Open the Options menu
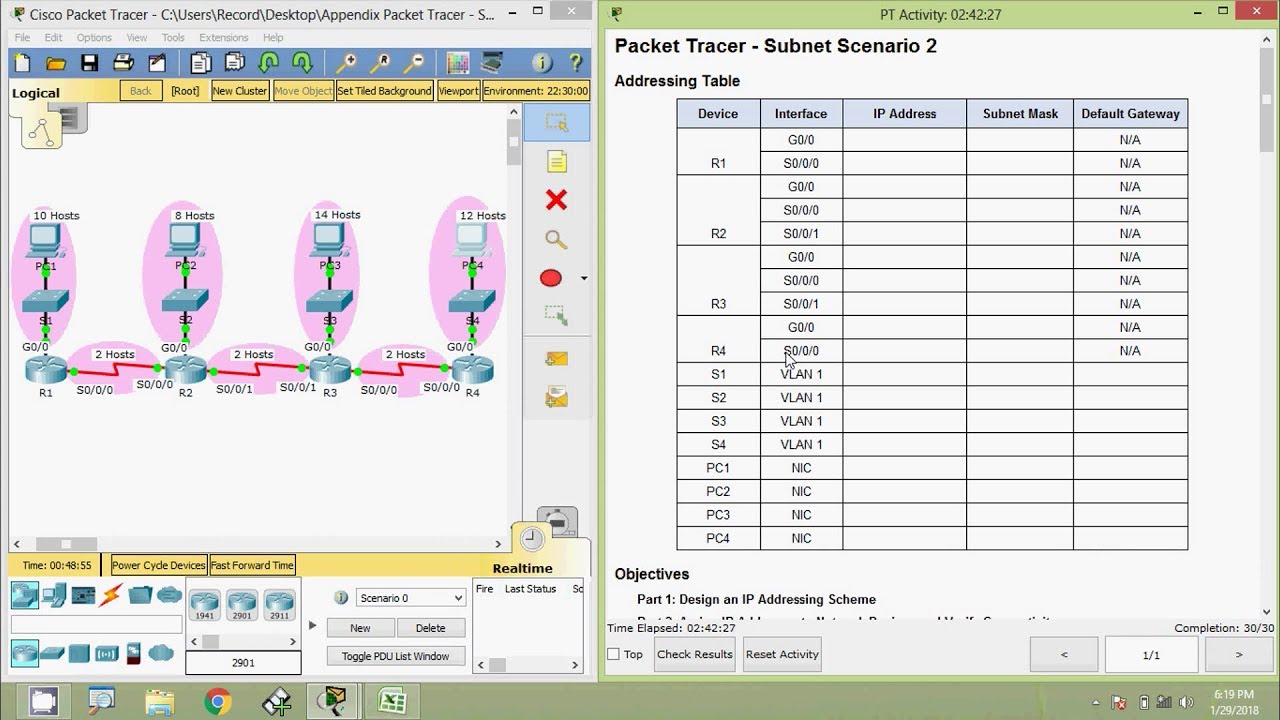The width and height of the screenshot is (1280, 720). (94, 38)
